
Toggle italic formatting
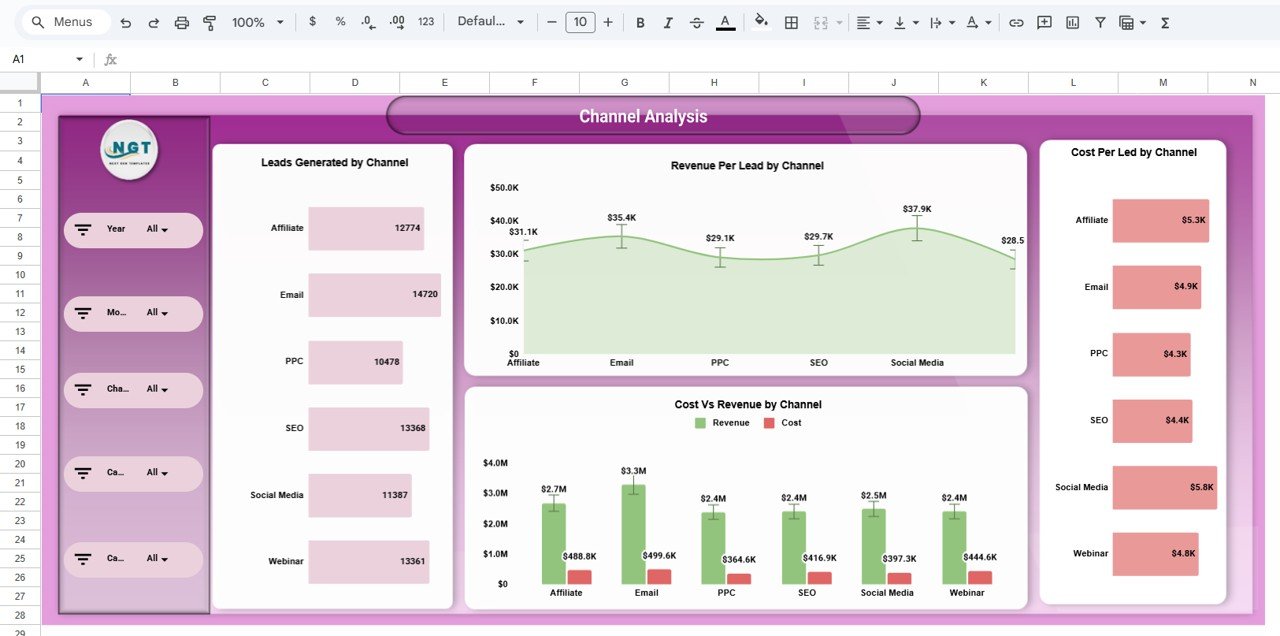coord(667,21)
